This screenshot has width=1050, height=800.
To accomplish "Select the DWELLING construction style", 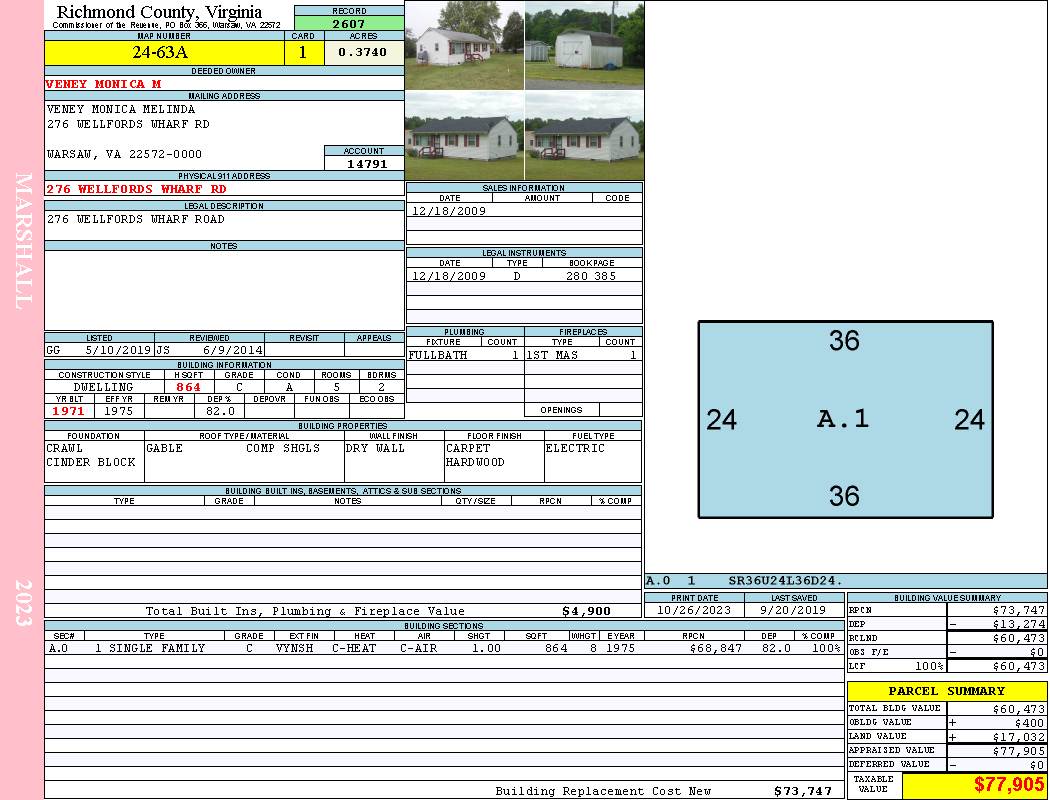I will click(x=103, y=387).
